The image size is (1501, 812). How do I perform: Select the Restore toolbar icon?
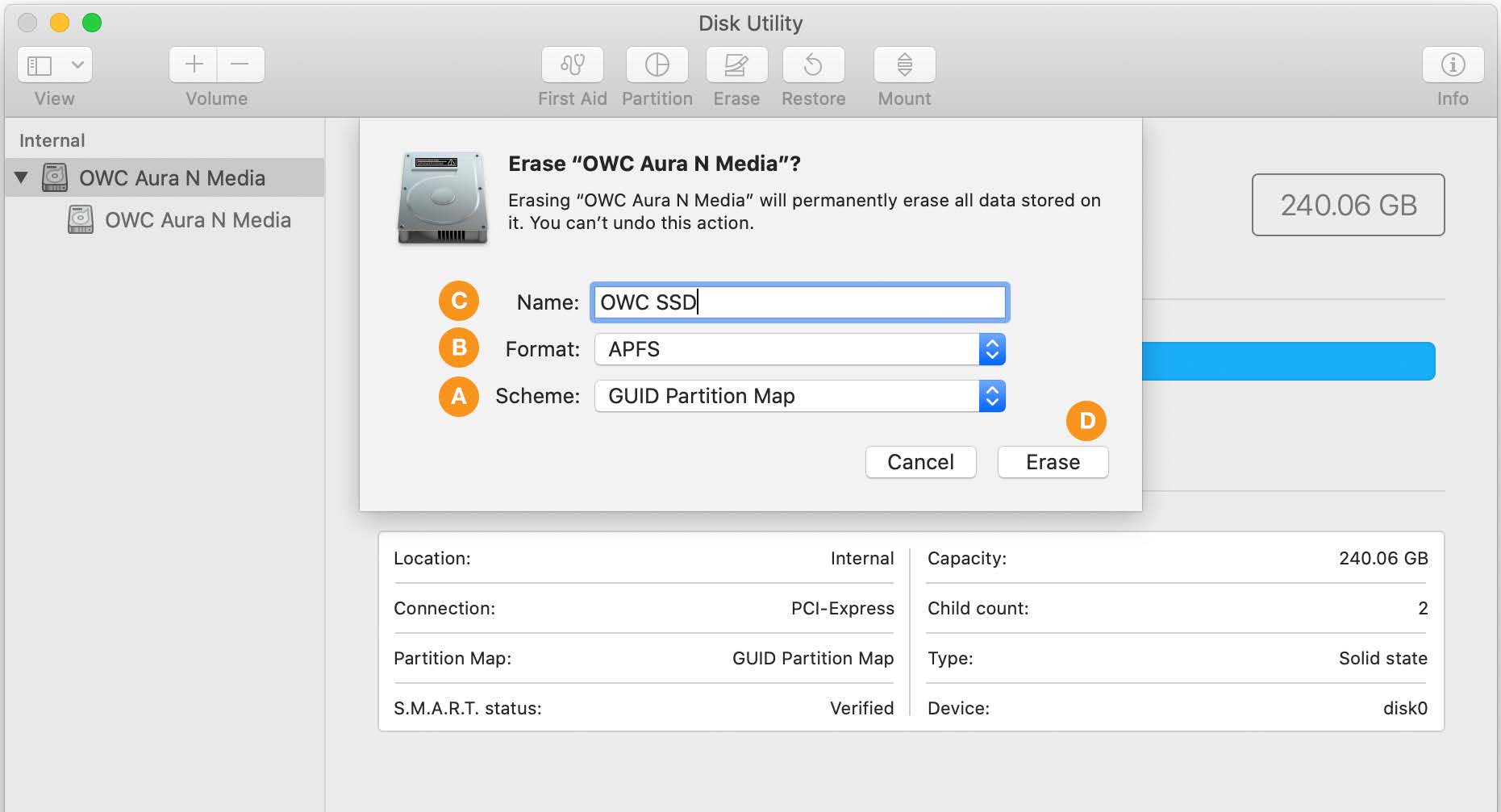[x=813, y=65]
